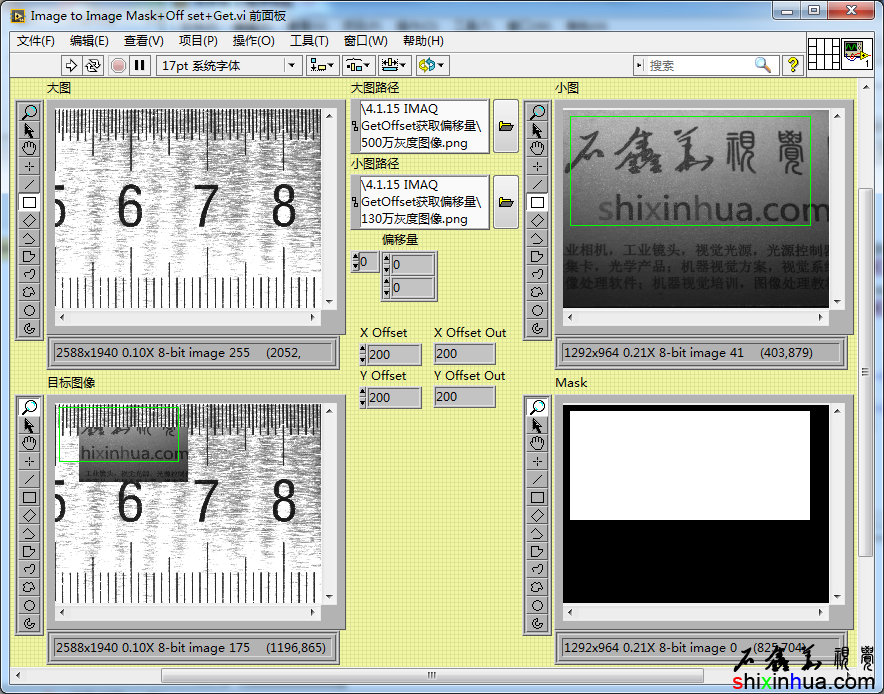Select the line tool in 大图 palette
Image resolution: width=884 pixels, height=694 pixels.
pyautogui.click(x=29, y=184)
